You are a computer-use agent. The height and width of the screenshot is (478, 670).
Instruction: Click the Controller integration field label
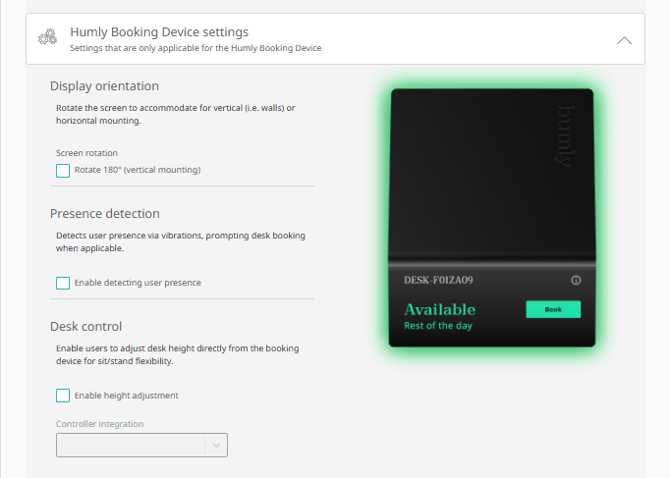pos(99,424)
